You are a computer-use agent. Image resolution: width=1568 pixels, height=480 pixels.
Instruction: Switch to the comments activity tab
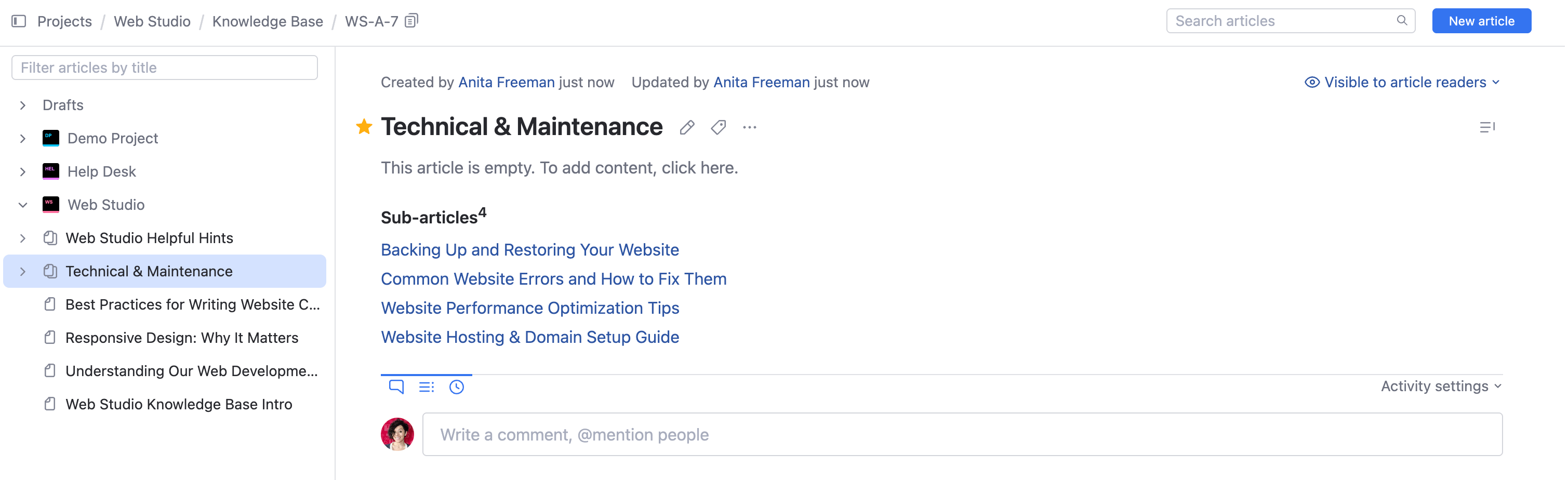(396, 387)
